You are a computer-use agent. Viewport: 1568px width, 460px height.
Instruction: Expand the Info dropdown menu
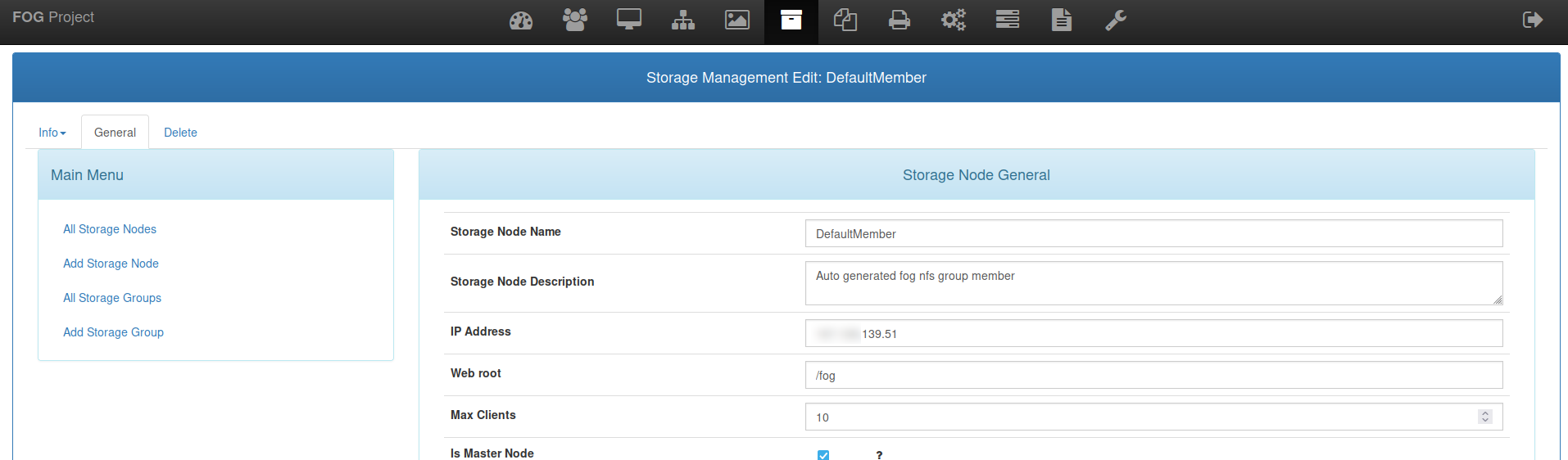[x=52, y=133]
